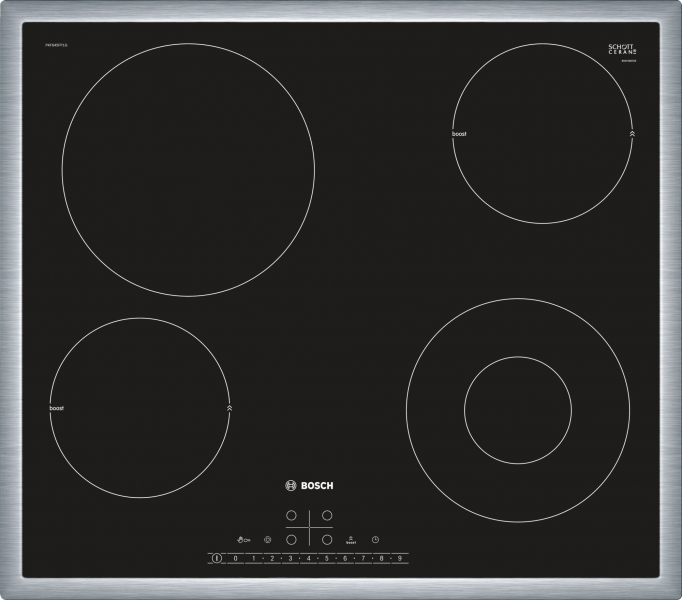This screenshot has height=600, width=682.
Task: Set heat level to 9 on slider
Action: click(399, 558)
